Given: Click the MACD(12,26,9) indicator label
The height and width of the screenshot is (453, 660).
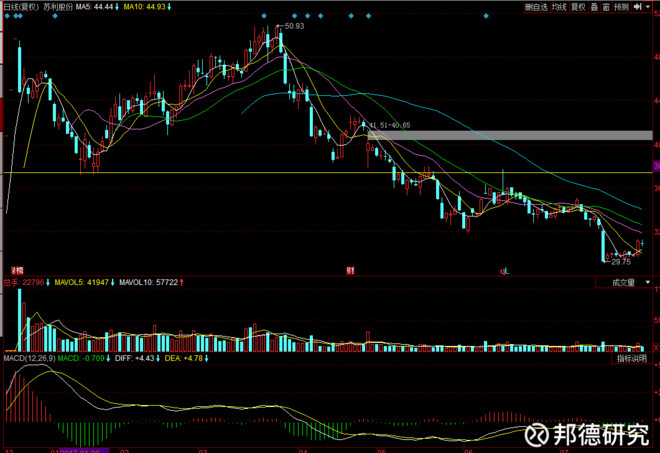Looking at the screenshot, I should tap(29, 358).
